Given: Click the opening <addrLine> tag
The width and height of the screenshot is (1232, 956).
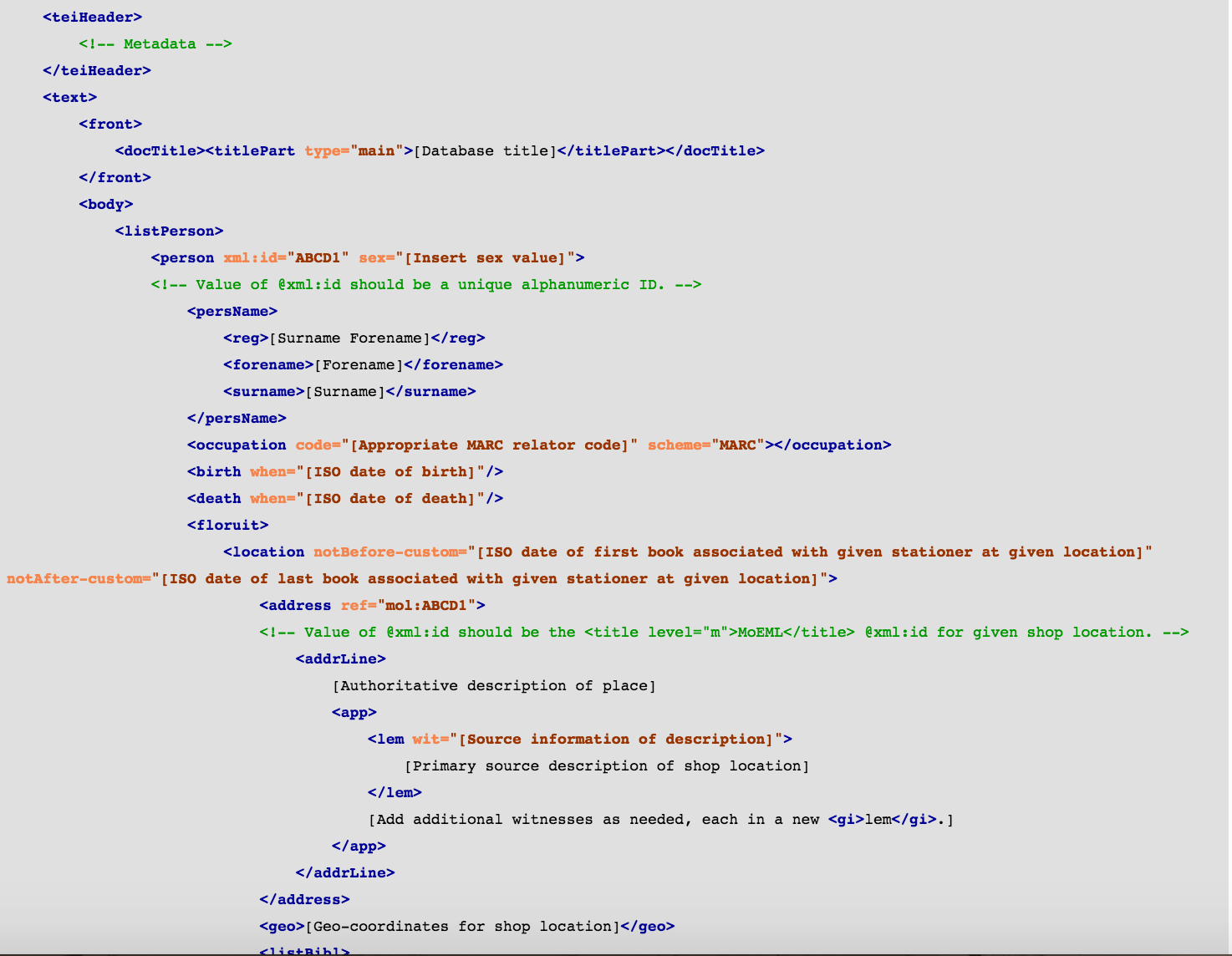Looking at the screenshot, I should coord(341,659).
